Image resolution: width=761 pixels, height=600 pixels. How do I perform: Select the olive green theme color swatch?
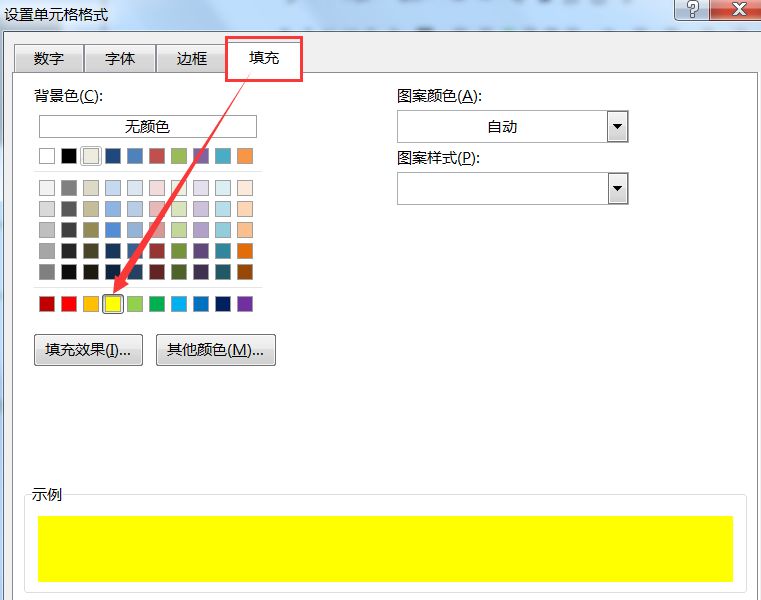click(x=179, y=156)
